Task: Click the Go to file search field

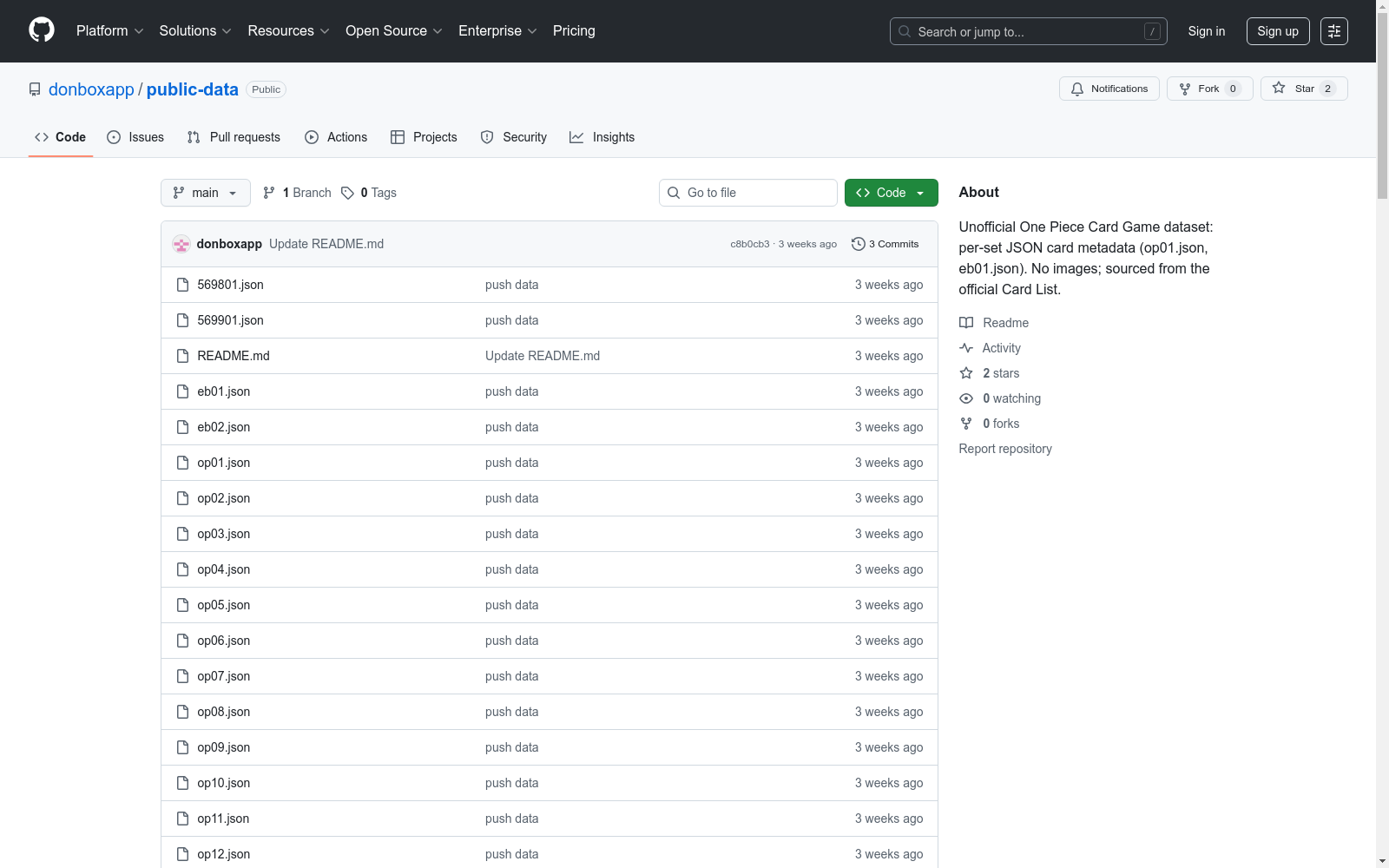Action: point(748,193)
